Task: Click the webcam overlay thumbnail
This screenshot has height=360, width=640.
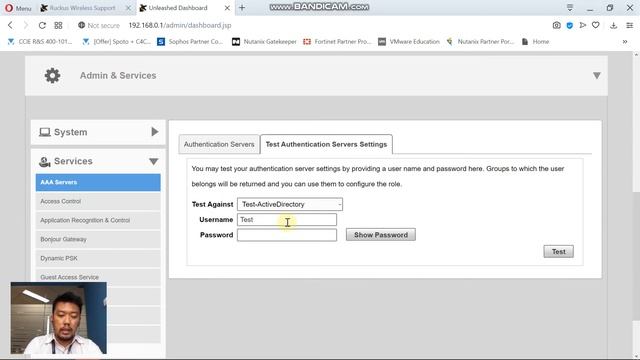Action: [58, 318]
